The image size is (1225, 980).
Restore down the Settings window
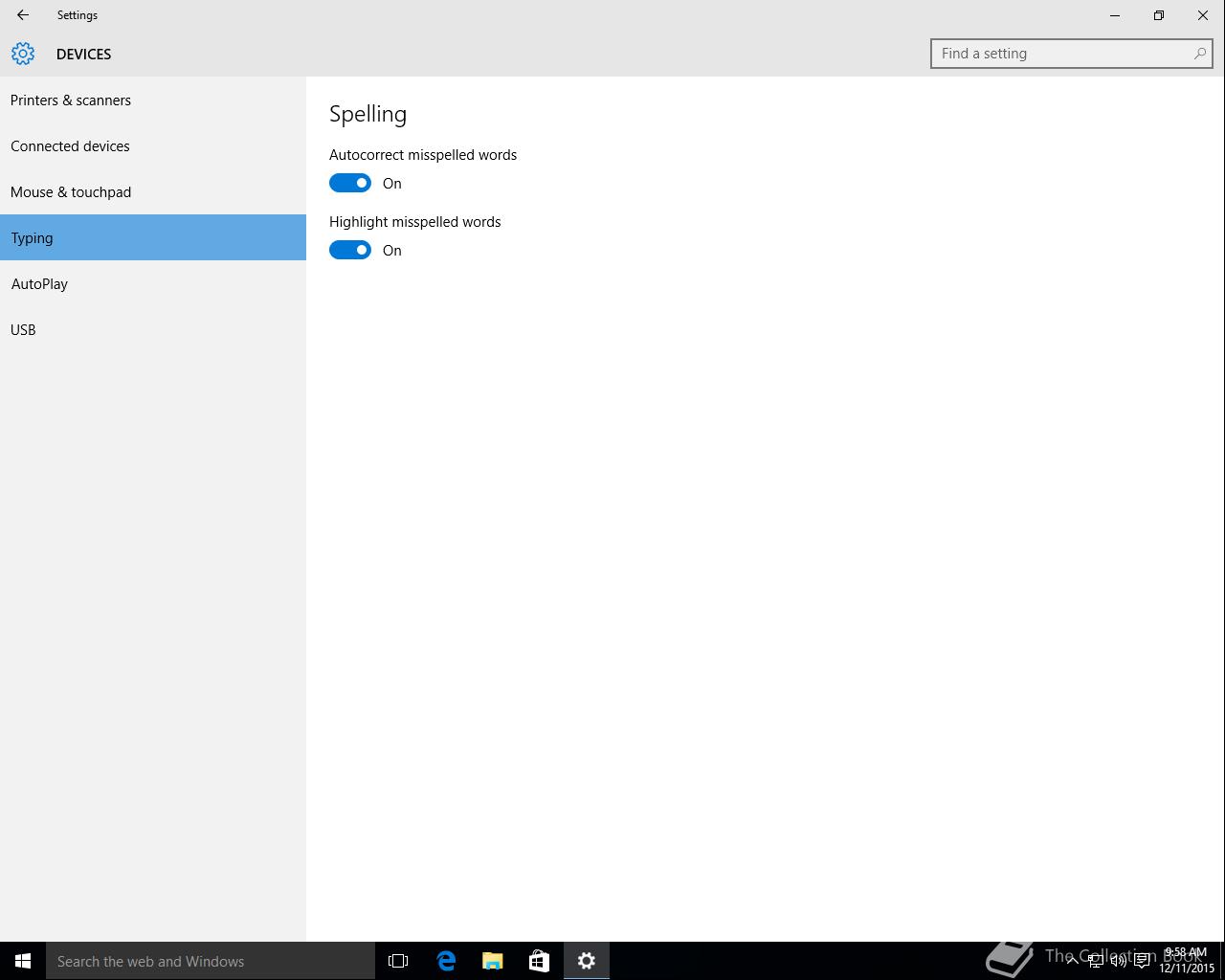[1159, 15]
